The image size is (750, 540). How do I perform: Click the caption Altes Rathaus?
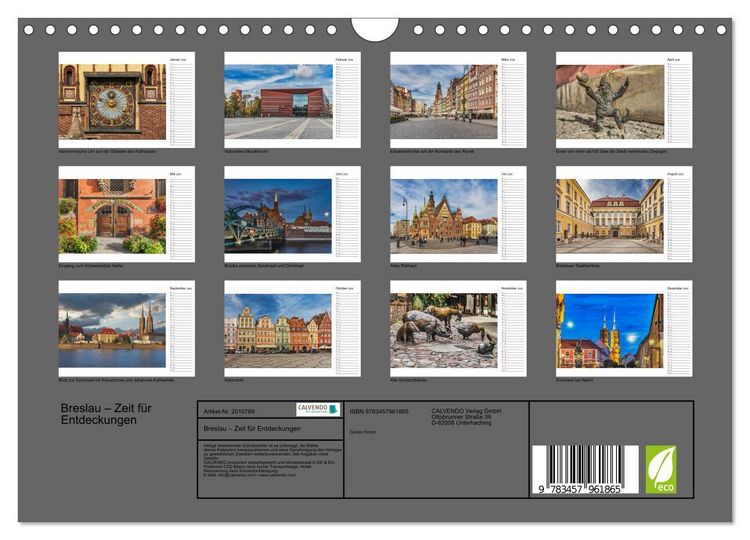tap(403, 265)
